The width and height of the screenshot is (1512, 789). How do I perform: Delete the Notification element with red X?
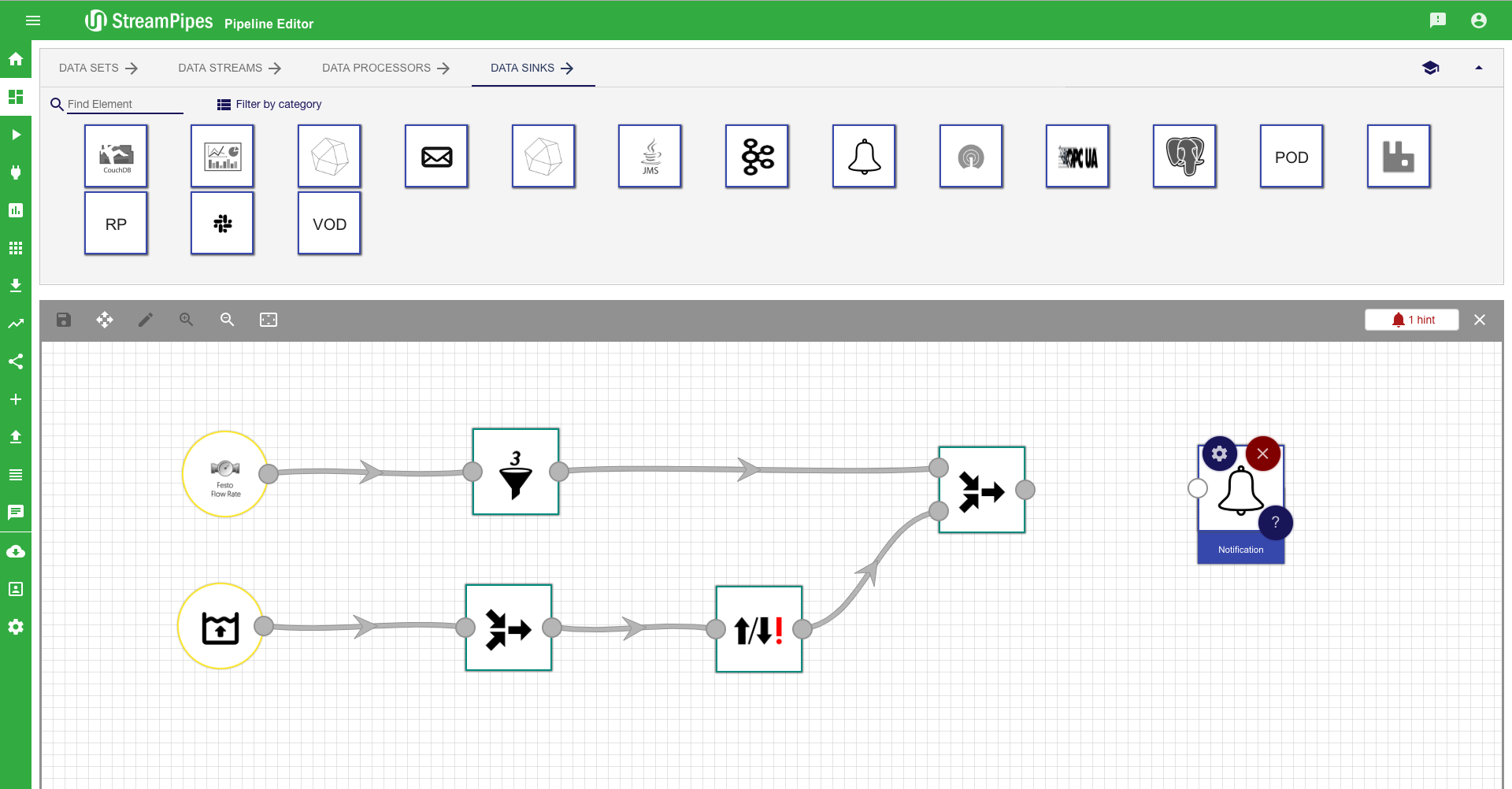(x=1262, y=454)
